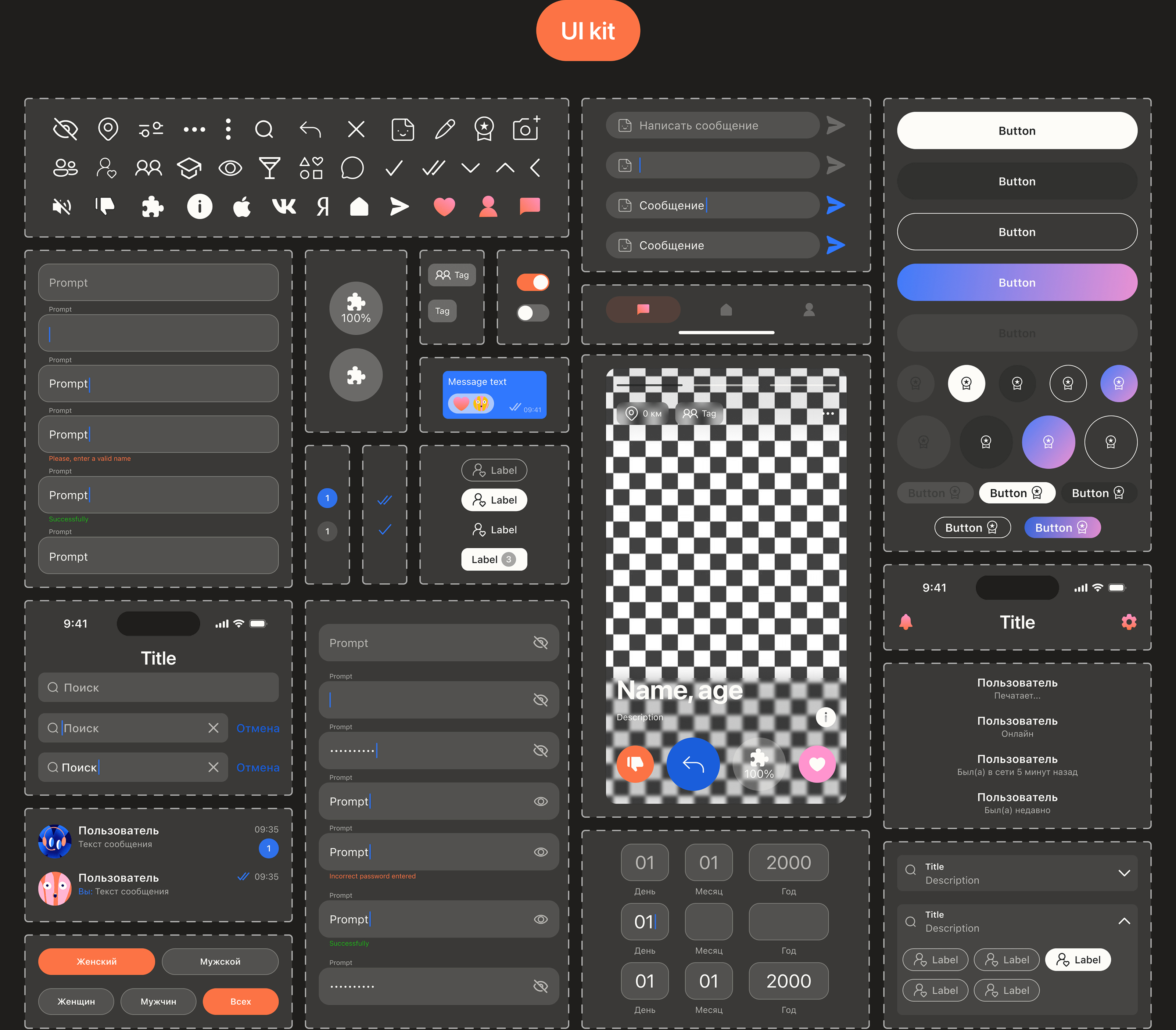Switch to the profile tab in navigation bar
1176x1030 pixels.
808,310
